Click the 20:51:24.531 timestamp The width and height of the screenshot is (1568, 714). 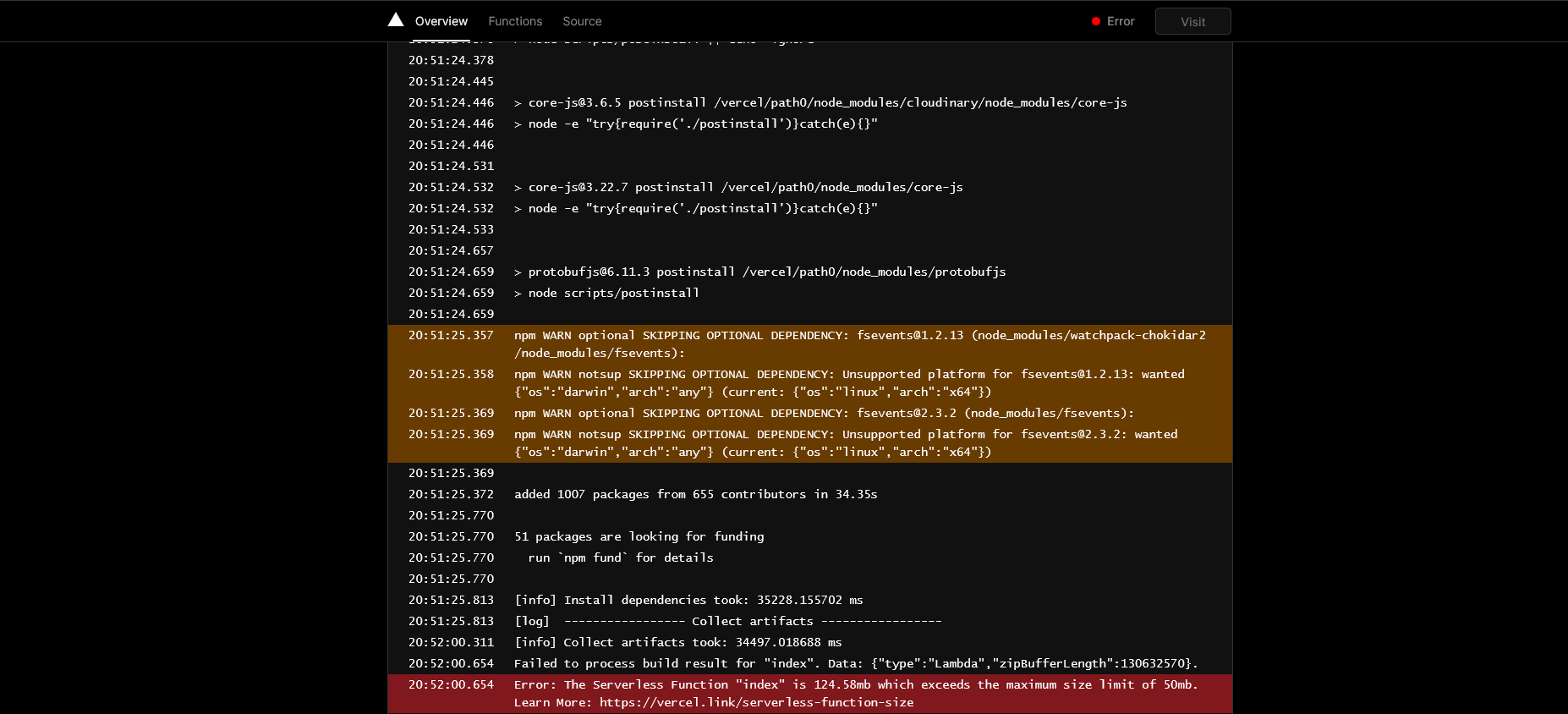[x=451, y=166]
